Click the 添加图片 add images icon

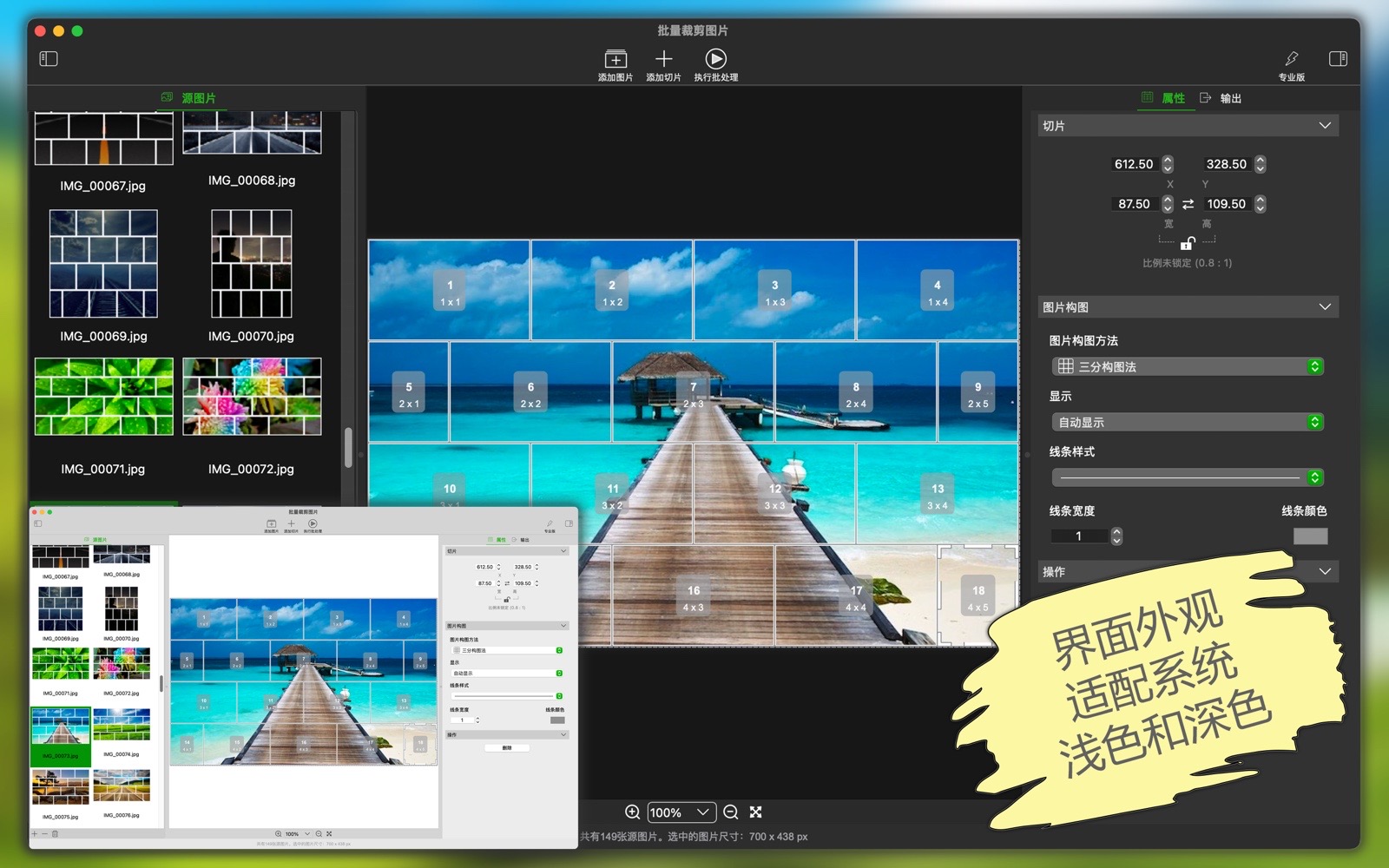point(615,59)
